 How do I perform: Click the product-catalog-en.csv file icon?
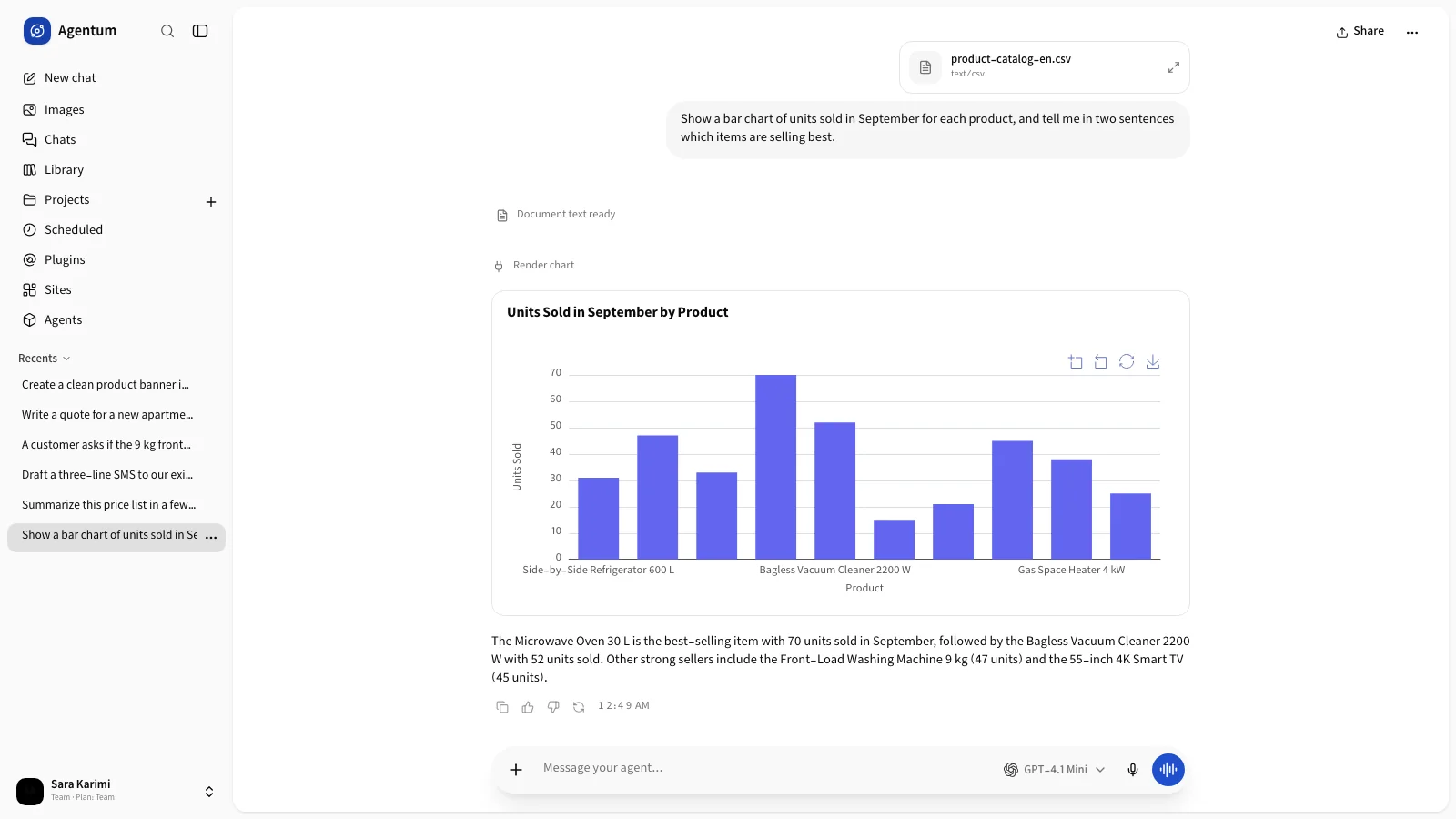click(x=925, y=67)
